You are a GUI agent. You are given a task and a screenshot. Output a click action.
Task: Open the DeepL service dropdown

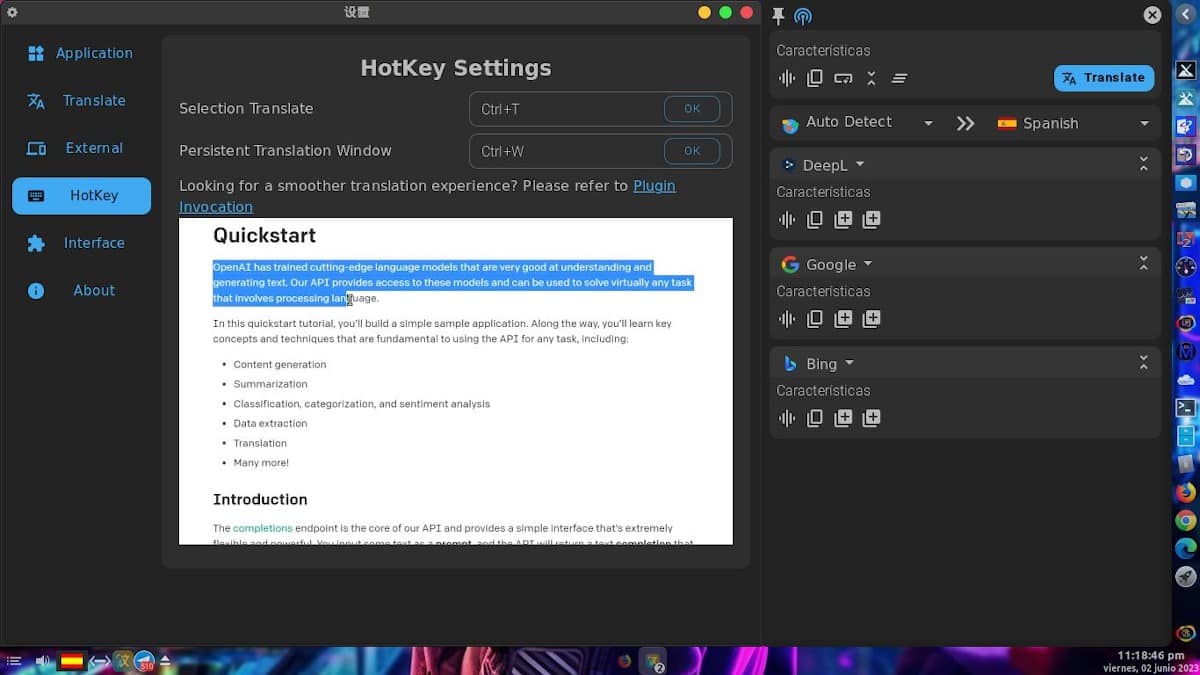coord(822,165)
